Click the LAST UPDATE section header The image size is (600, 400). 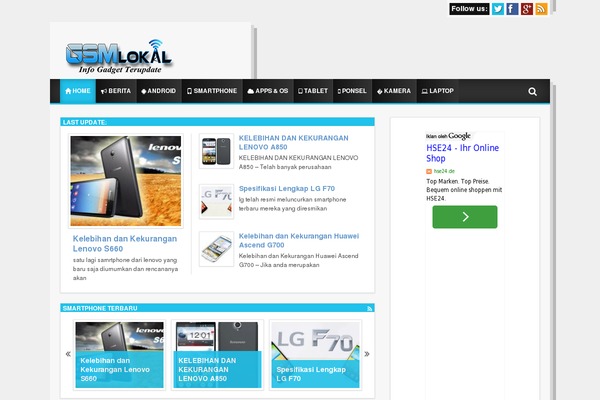click(217, 122)
